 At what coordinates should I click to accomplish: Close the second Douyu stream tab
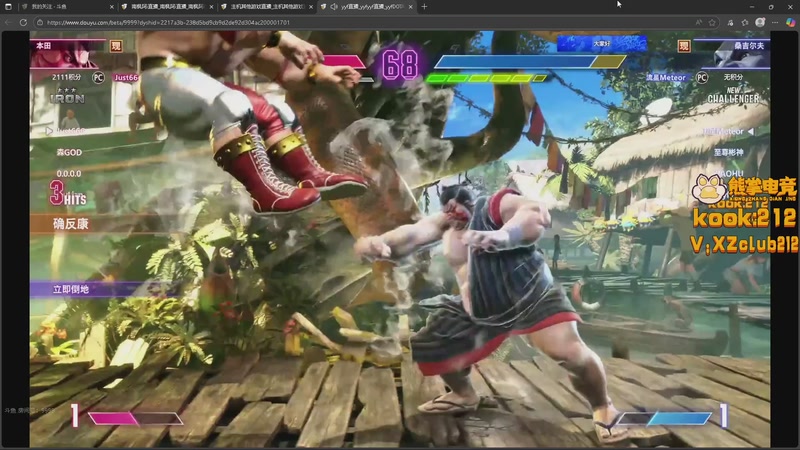(x=211, y=7)
